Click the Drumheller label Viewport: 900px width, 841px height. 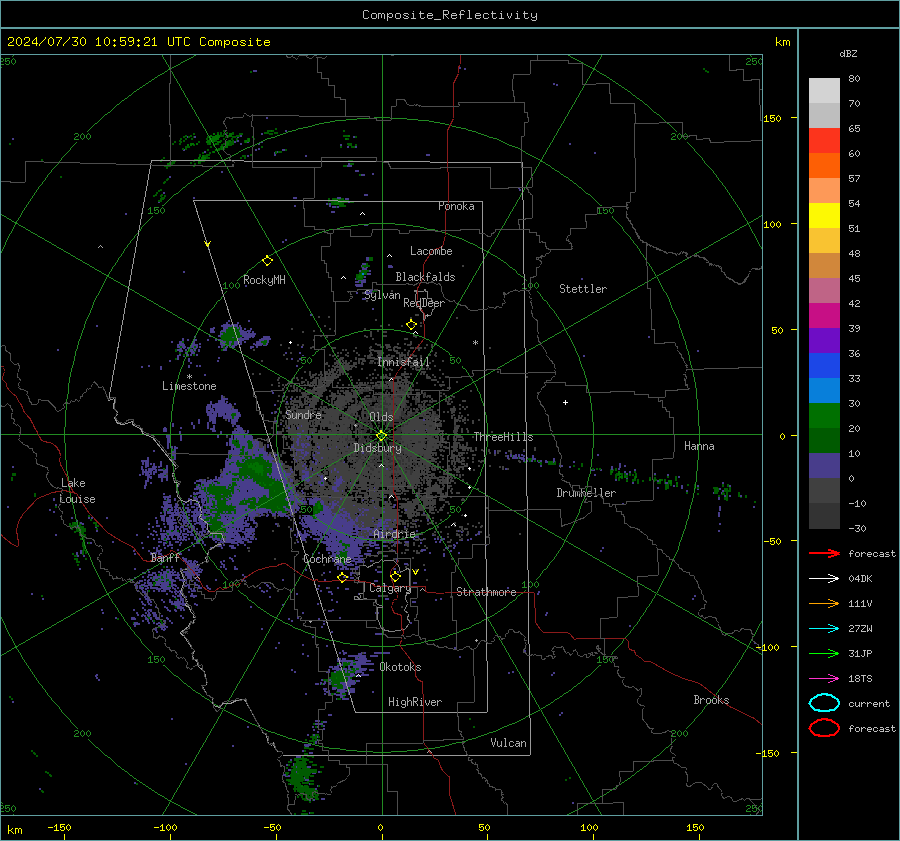tap(586, 493)
